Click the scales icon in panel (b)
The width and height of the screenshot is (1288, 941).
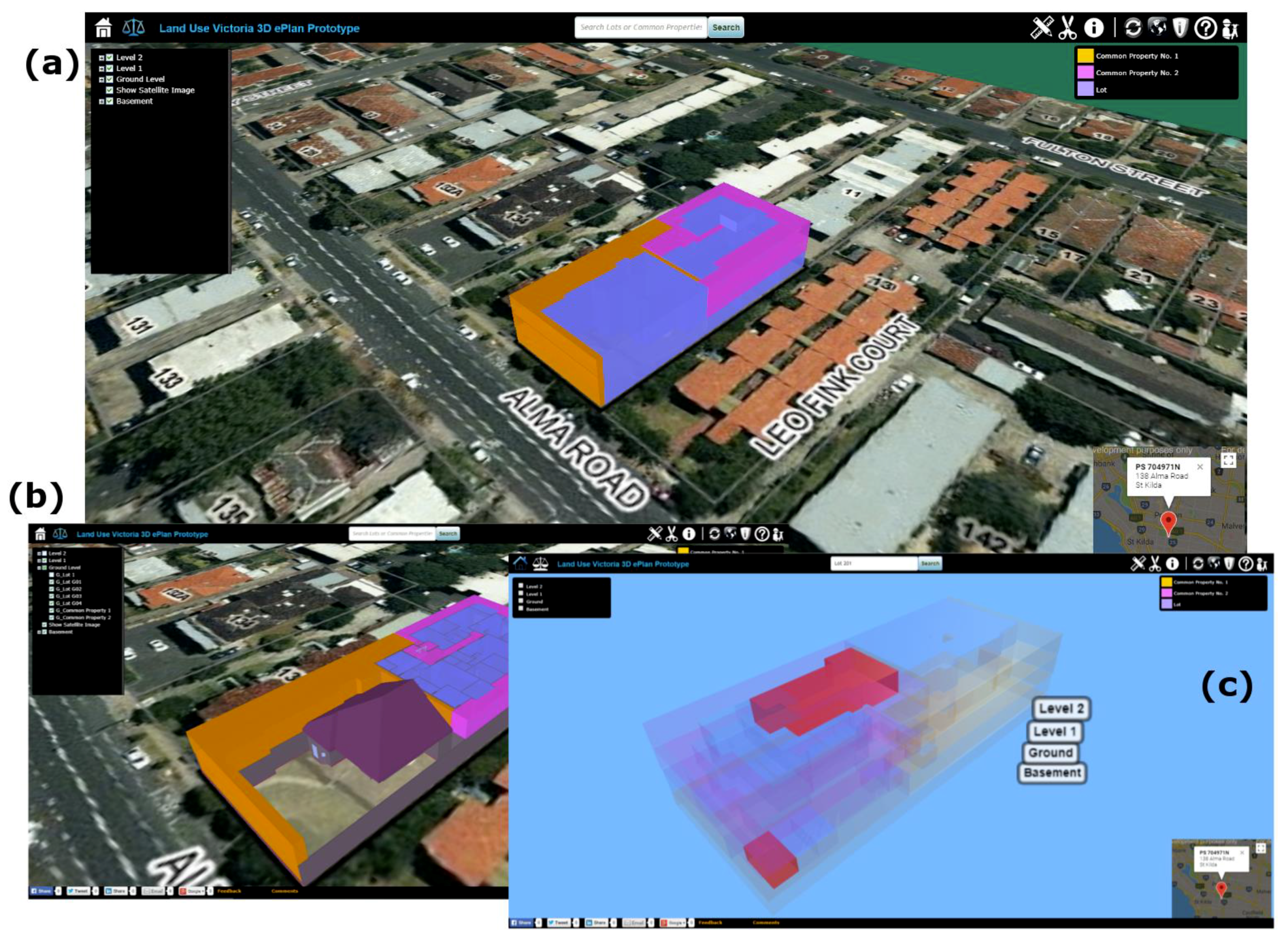tap(60, 534)
